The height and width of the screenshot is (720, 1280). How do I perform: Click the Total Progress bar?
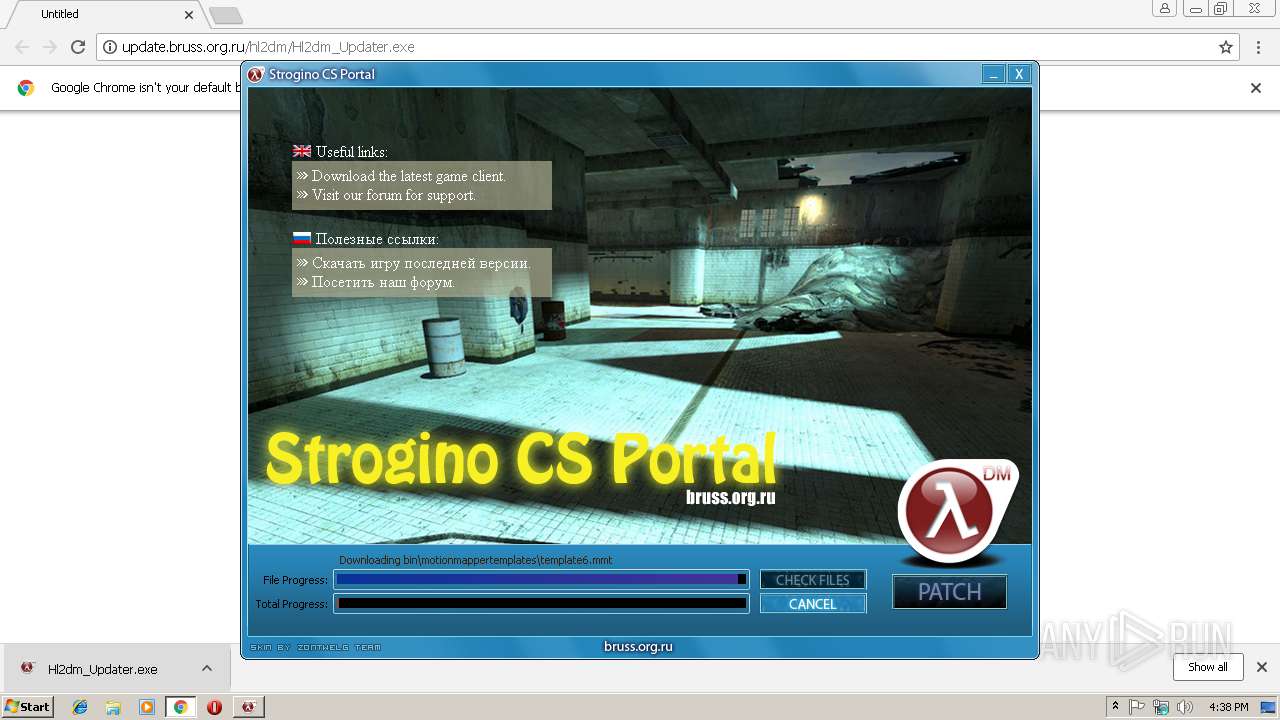pos(541,603)
